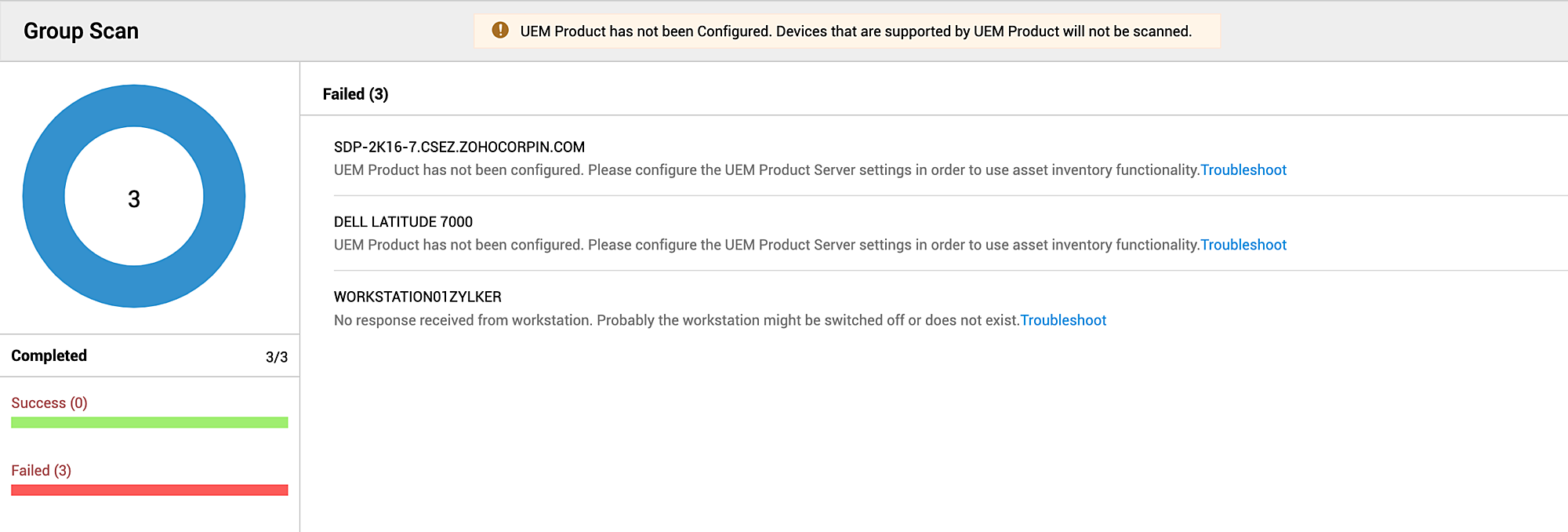
Task: Click the number 3 in donut center
Action: [134, 199]
